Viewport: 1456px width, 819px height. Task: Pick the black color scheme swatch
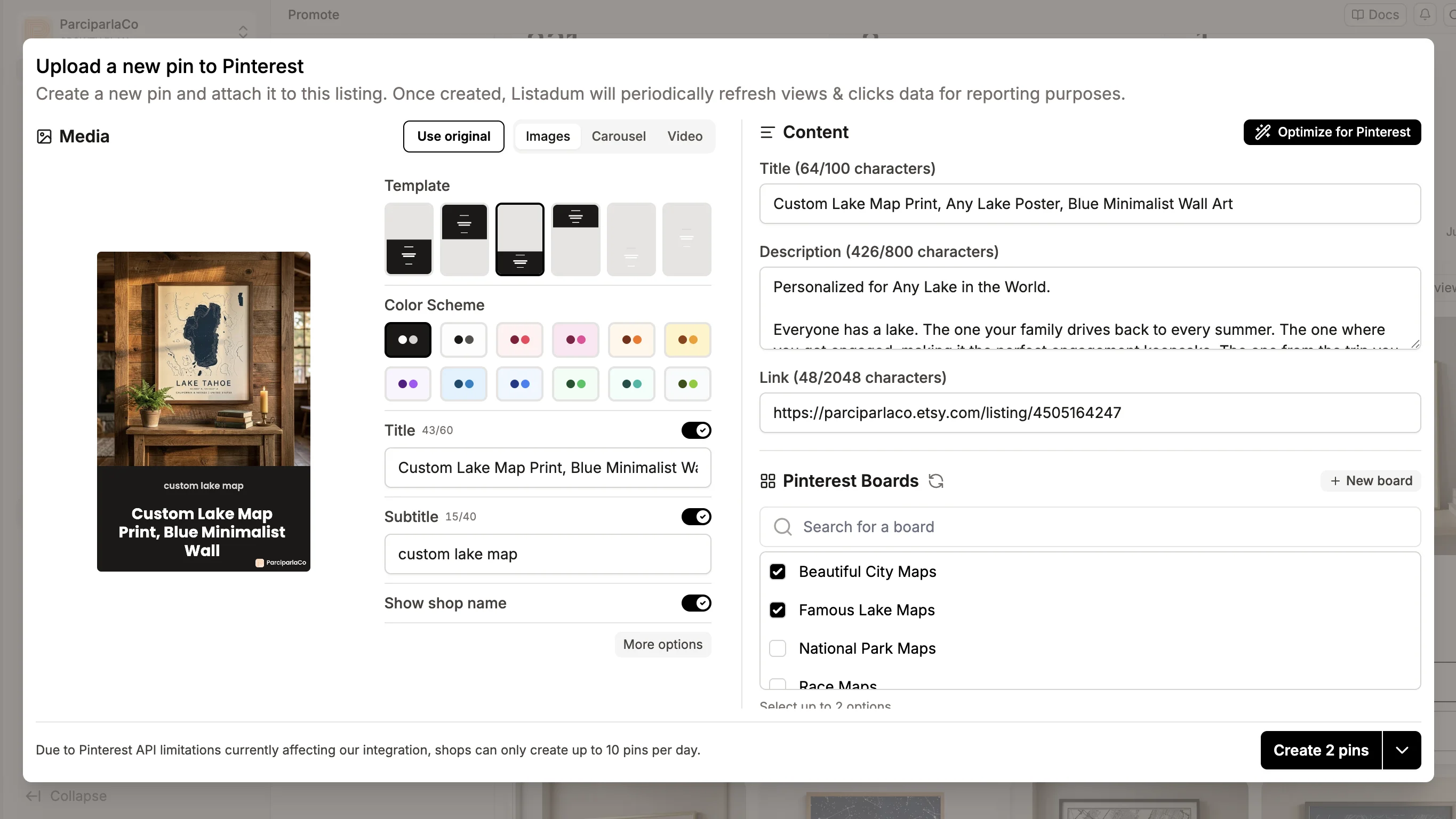click(407, 340)
